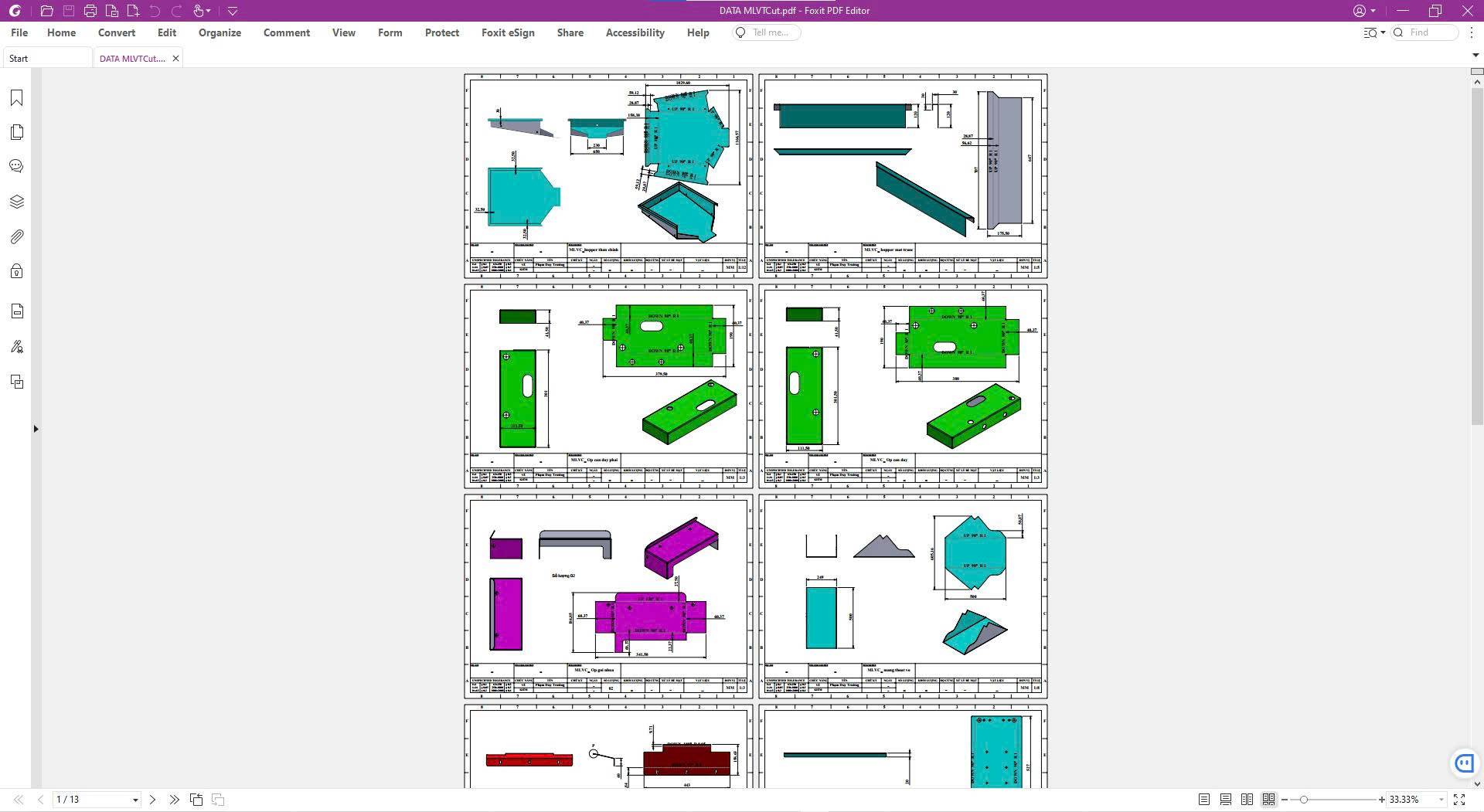
Task: Open the AI assistant chat bubble
Action: pos(1463,763)
